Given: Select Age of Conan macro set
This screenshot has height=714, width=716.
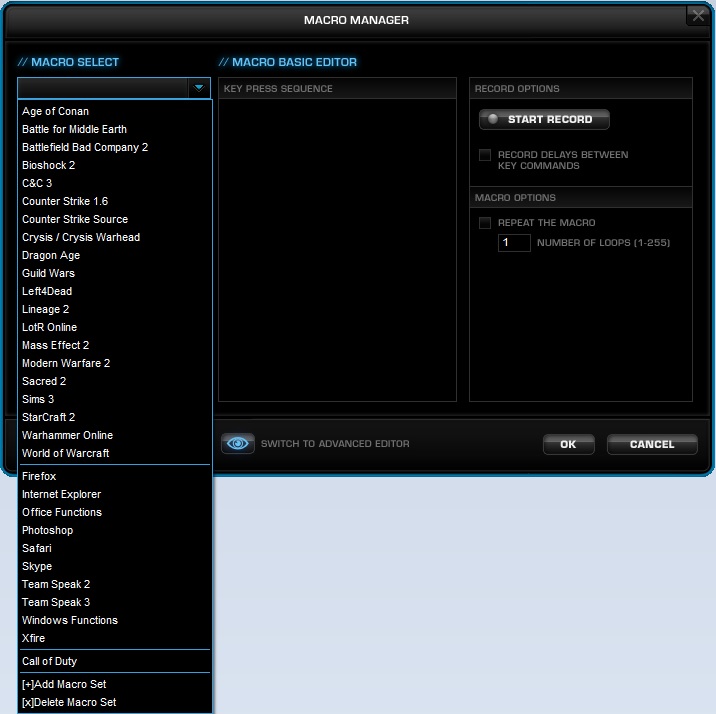Looking at the screenshot, I should [x=115, y=111].
